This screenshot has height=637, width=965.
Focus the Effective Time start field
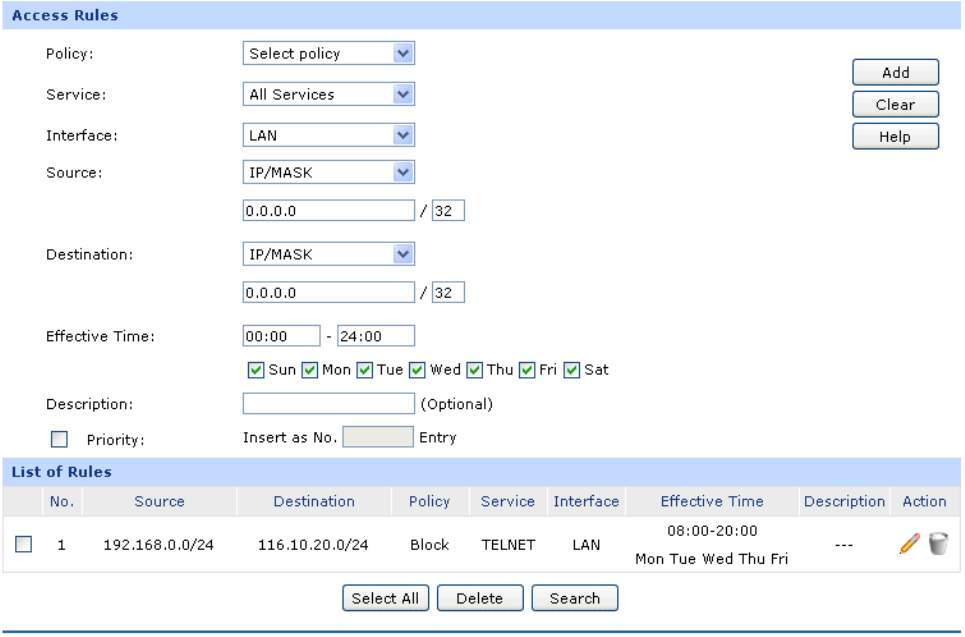point(281,336)
